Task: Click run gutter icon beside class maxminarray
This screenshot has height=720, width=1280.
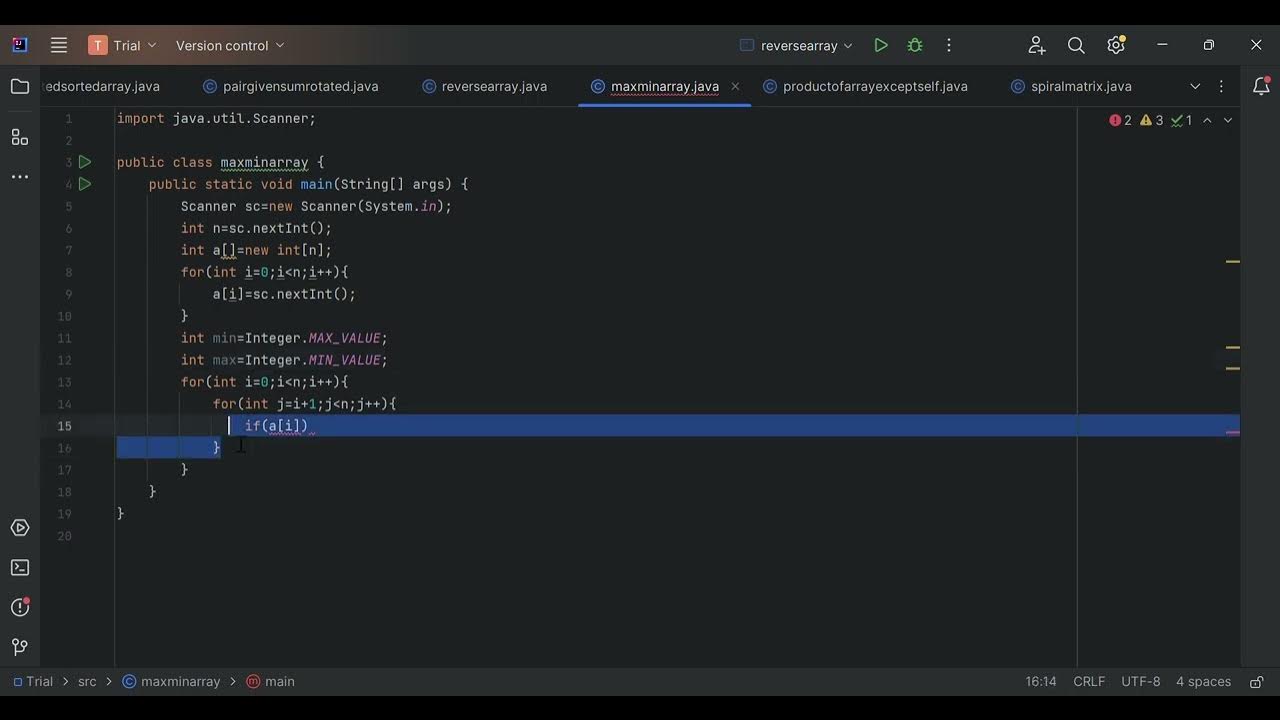Action: (85, 162)
